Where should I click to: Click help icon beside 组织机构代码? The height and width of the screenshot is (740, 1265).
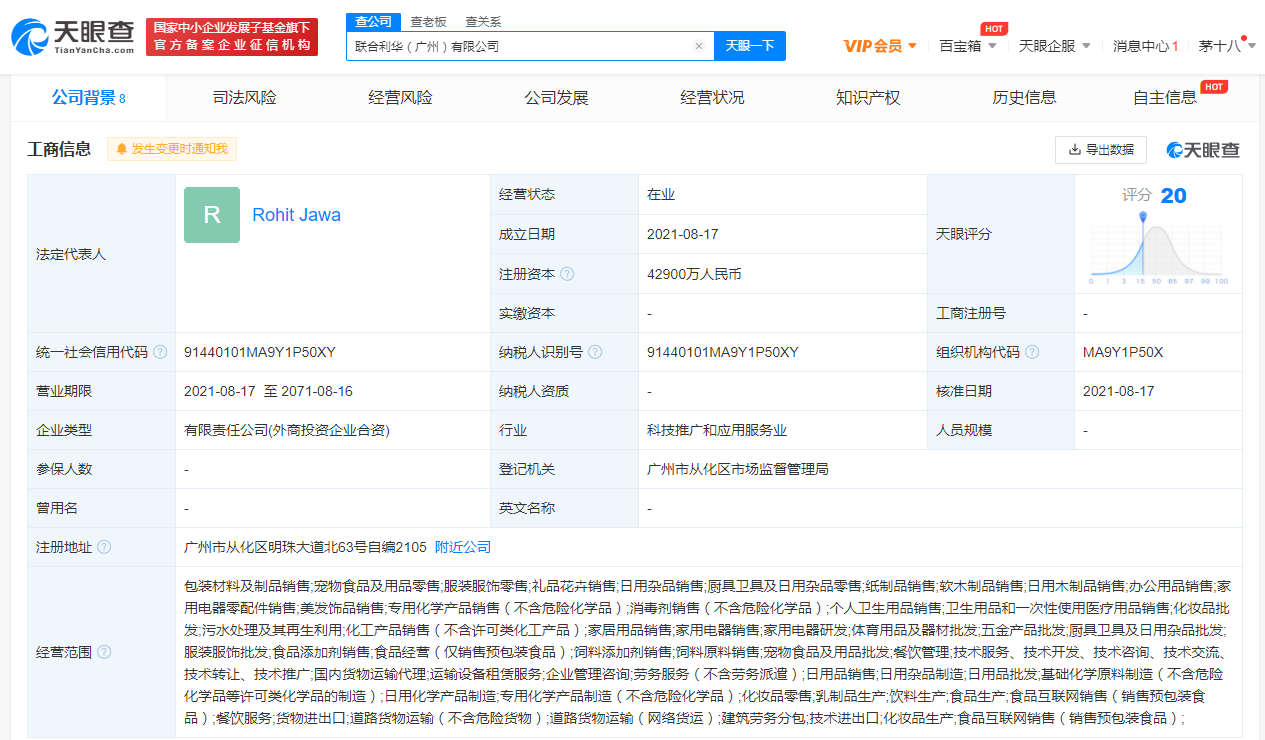[1032, 352]
